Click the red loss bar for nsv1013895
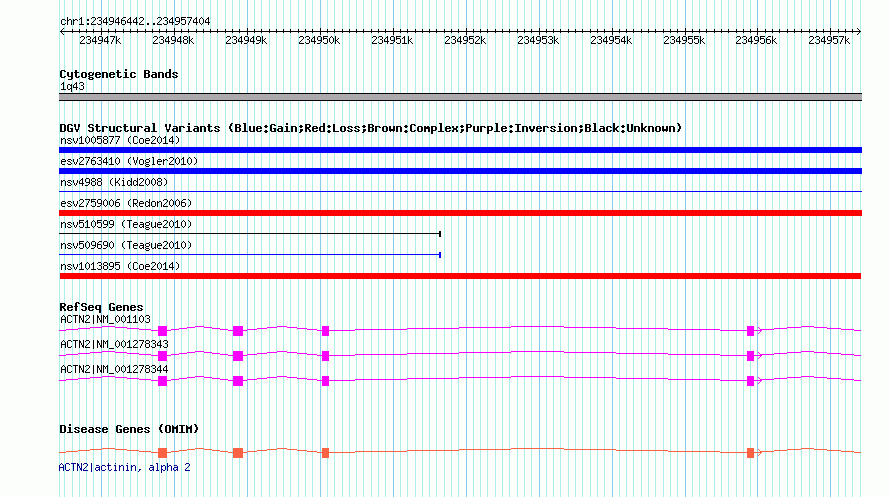 pyautogui.click(x=460, y=276)
